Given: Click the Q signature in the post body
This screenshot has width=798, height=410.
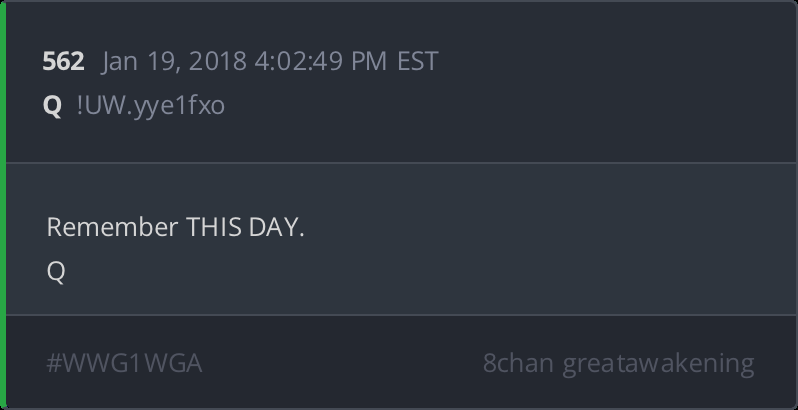Looking at the screenshot, I should (56, 271).
